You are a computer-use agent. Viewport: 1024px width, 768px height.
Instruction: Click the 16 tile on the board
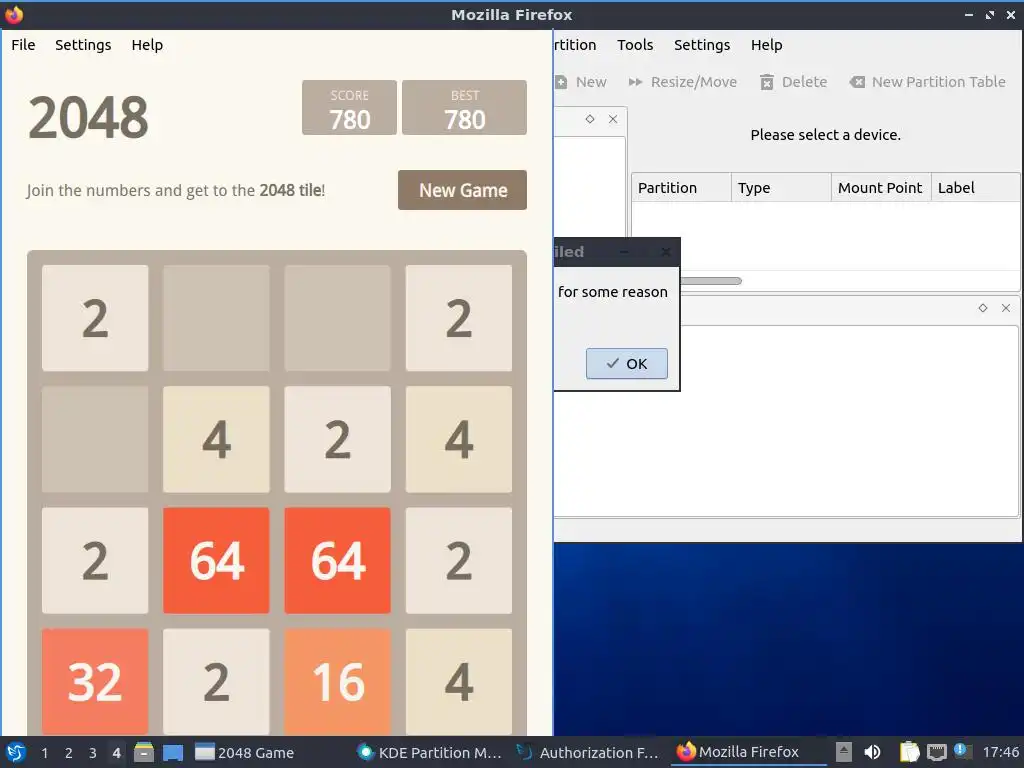pos(338,682)
